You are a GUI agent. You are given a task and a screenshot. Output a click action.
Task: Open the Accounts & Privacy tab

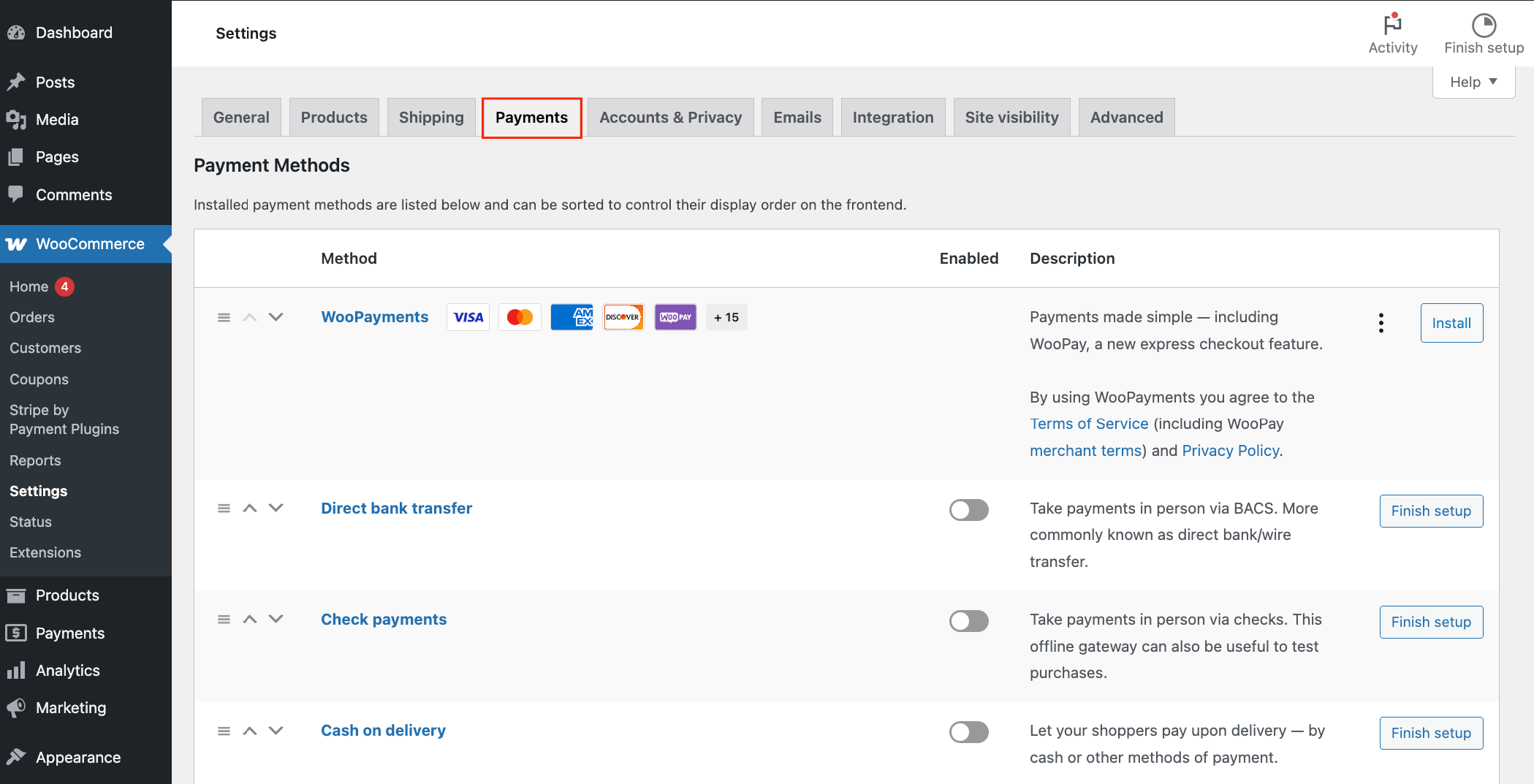pos(670,117)
